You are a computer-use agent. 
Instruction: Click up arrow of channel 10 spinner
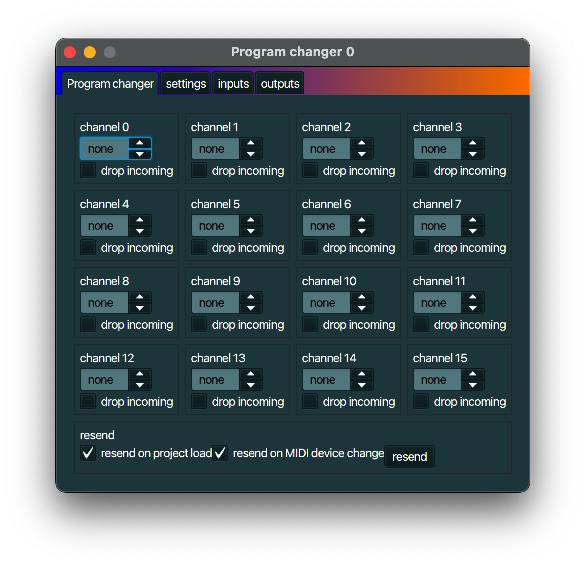point(362,297)
